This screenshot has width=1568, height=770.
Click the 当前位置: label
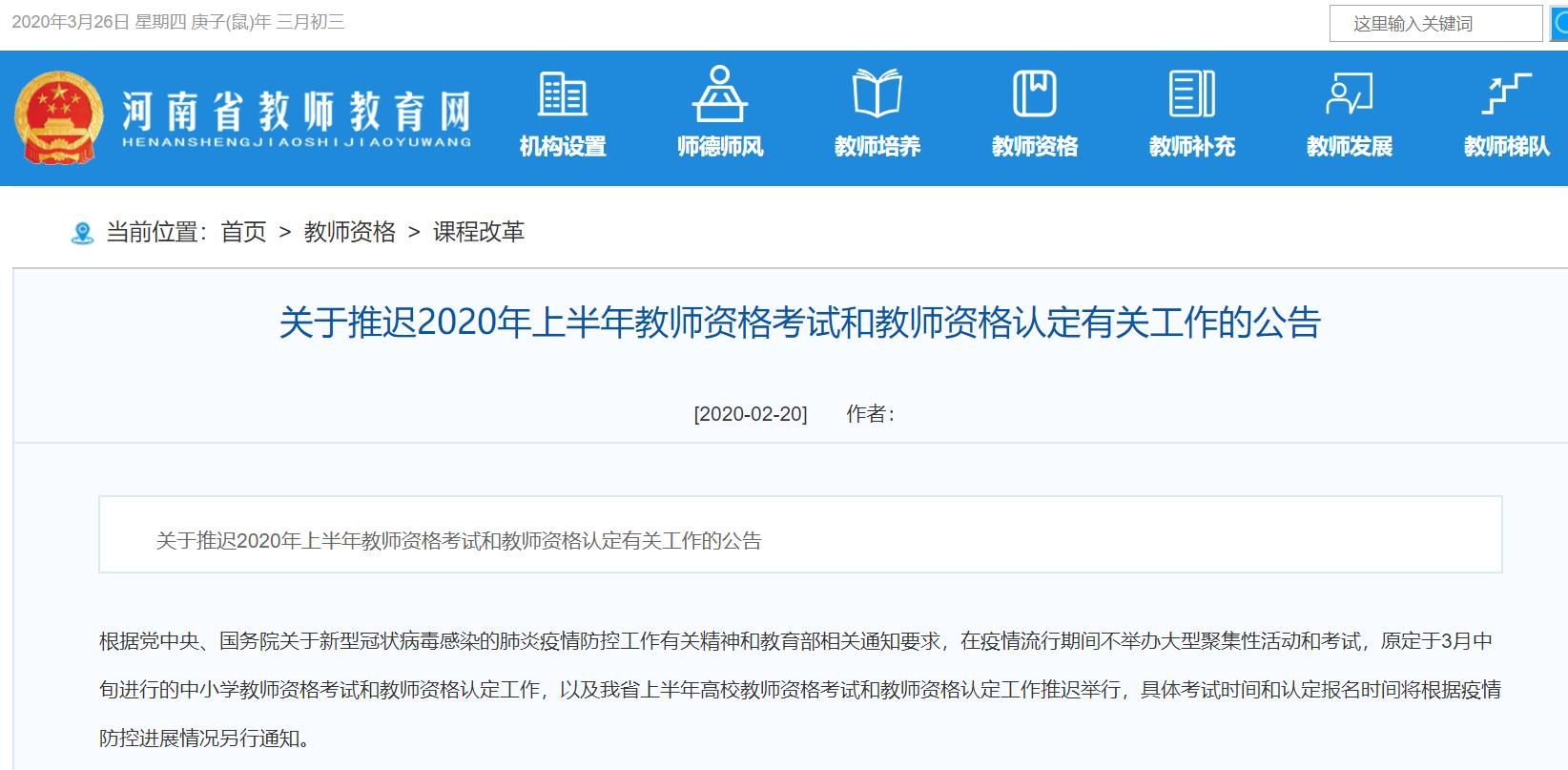coord(156,232)
